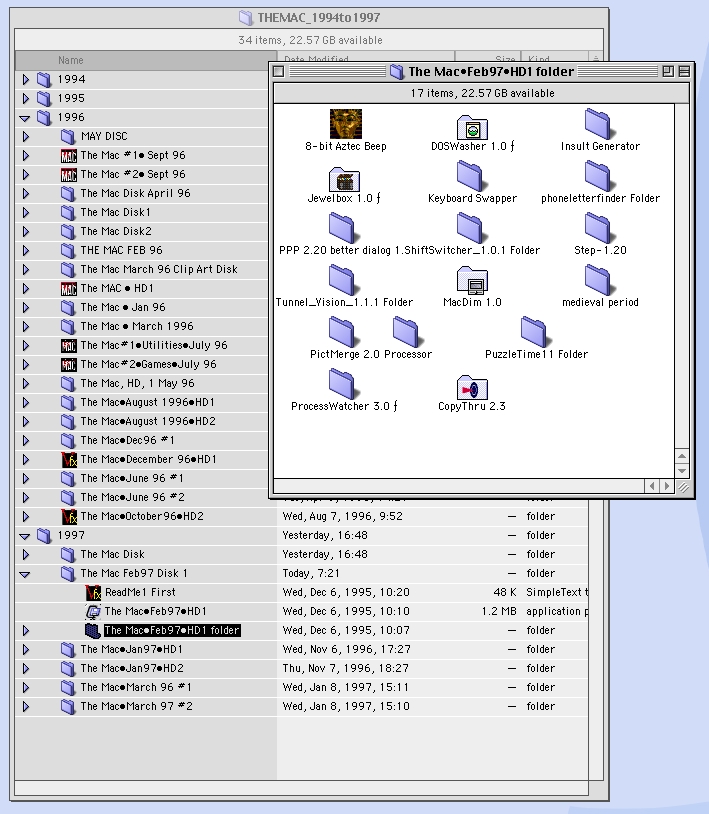709x814 pixels.
Task: Open the Step-1.20 folder
Action: [598, 227]
